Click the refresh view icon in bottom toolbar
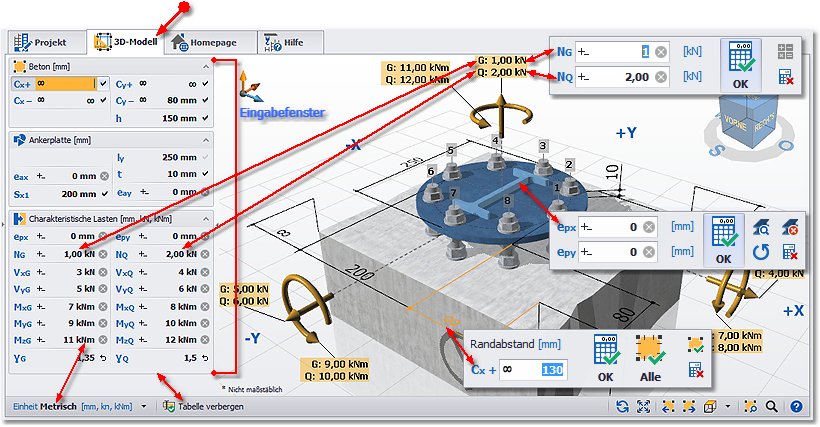This screenshot has width=820, height=427. click(x=622, y=406)
